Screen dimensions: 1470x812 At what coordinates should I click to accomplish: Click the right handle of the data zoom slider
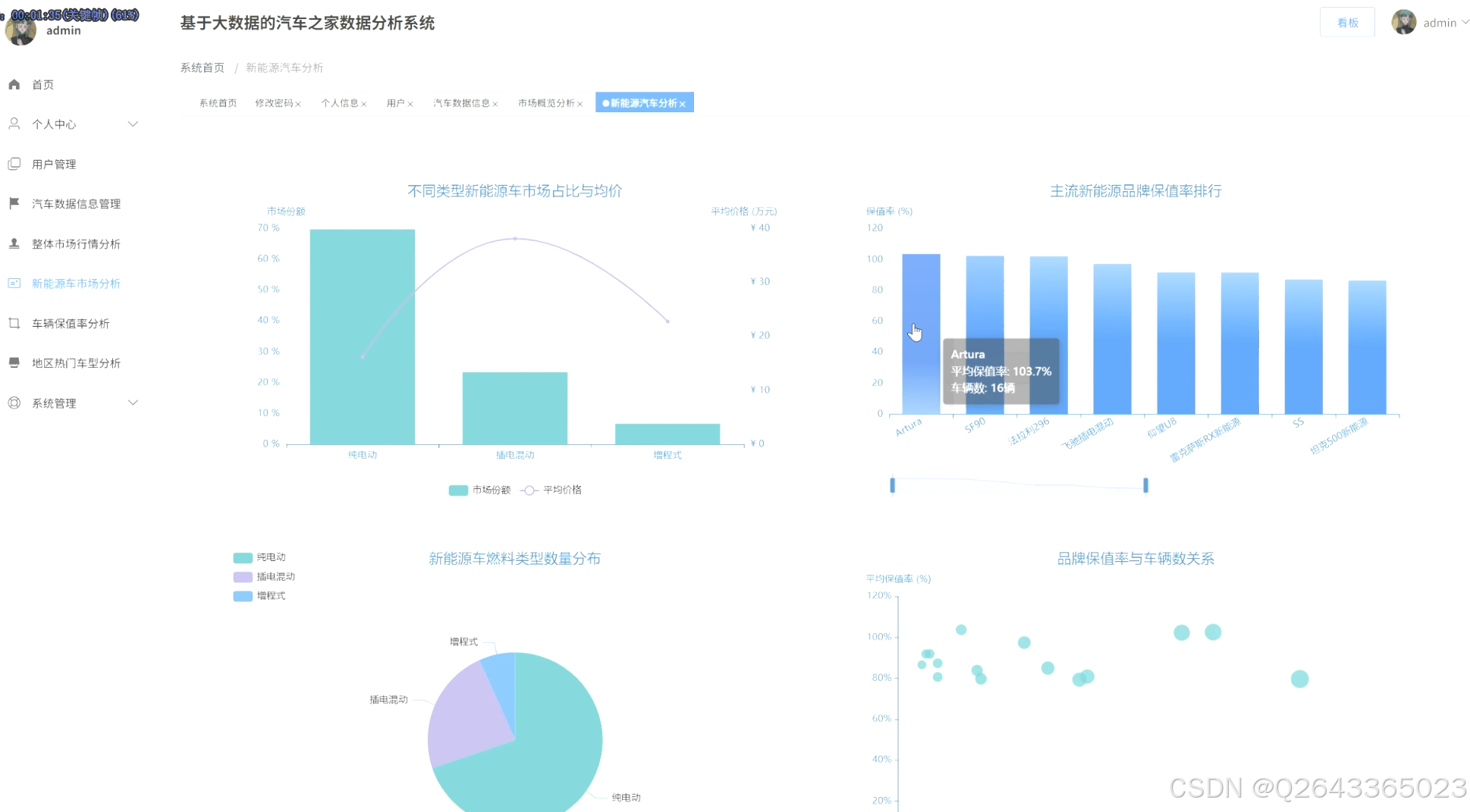1145,485
